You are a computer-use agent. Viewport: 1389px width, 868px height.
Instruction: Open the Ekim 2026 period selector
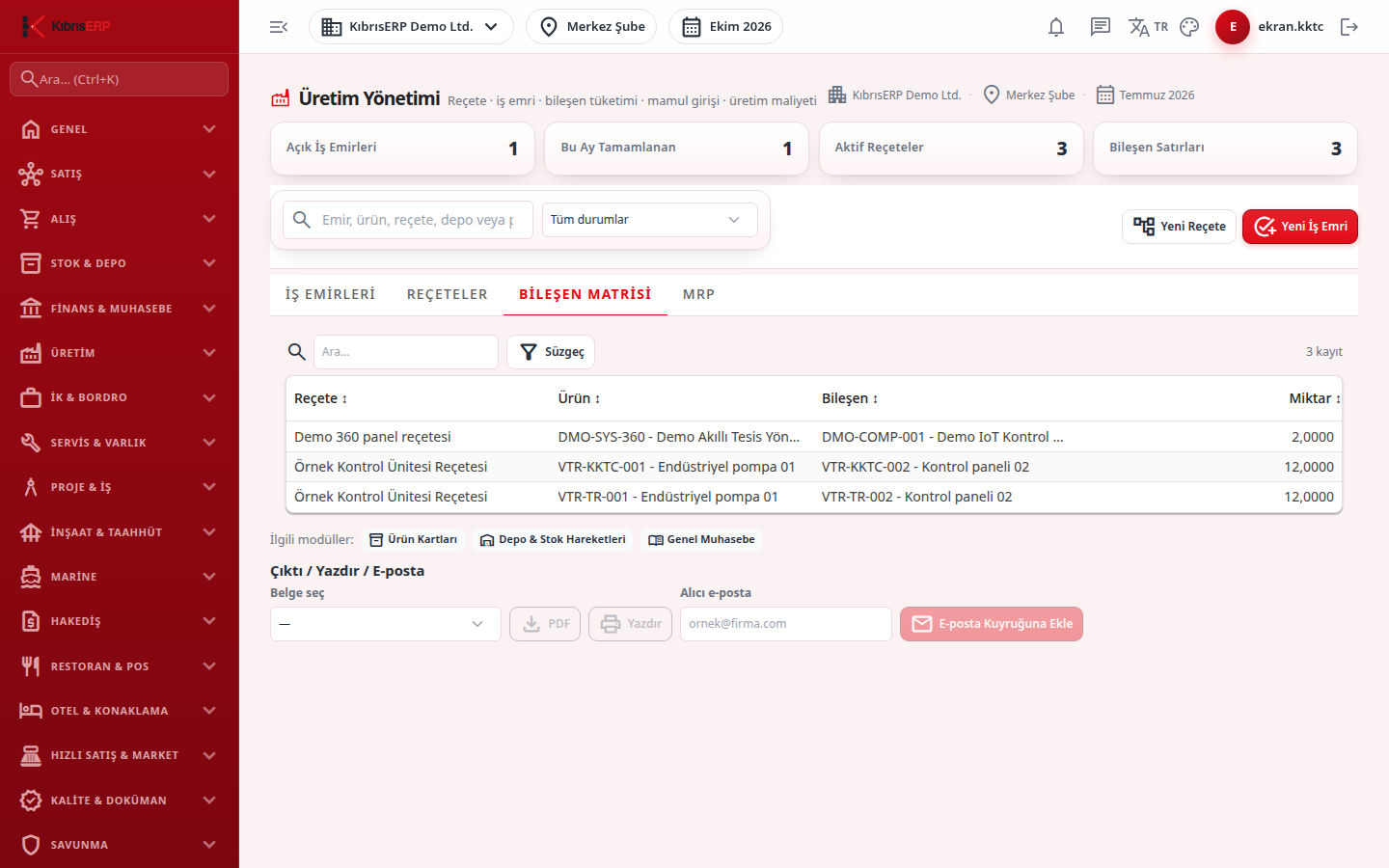click(x=725, y=27)
